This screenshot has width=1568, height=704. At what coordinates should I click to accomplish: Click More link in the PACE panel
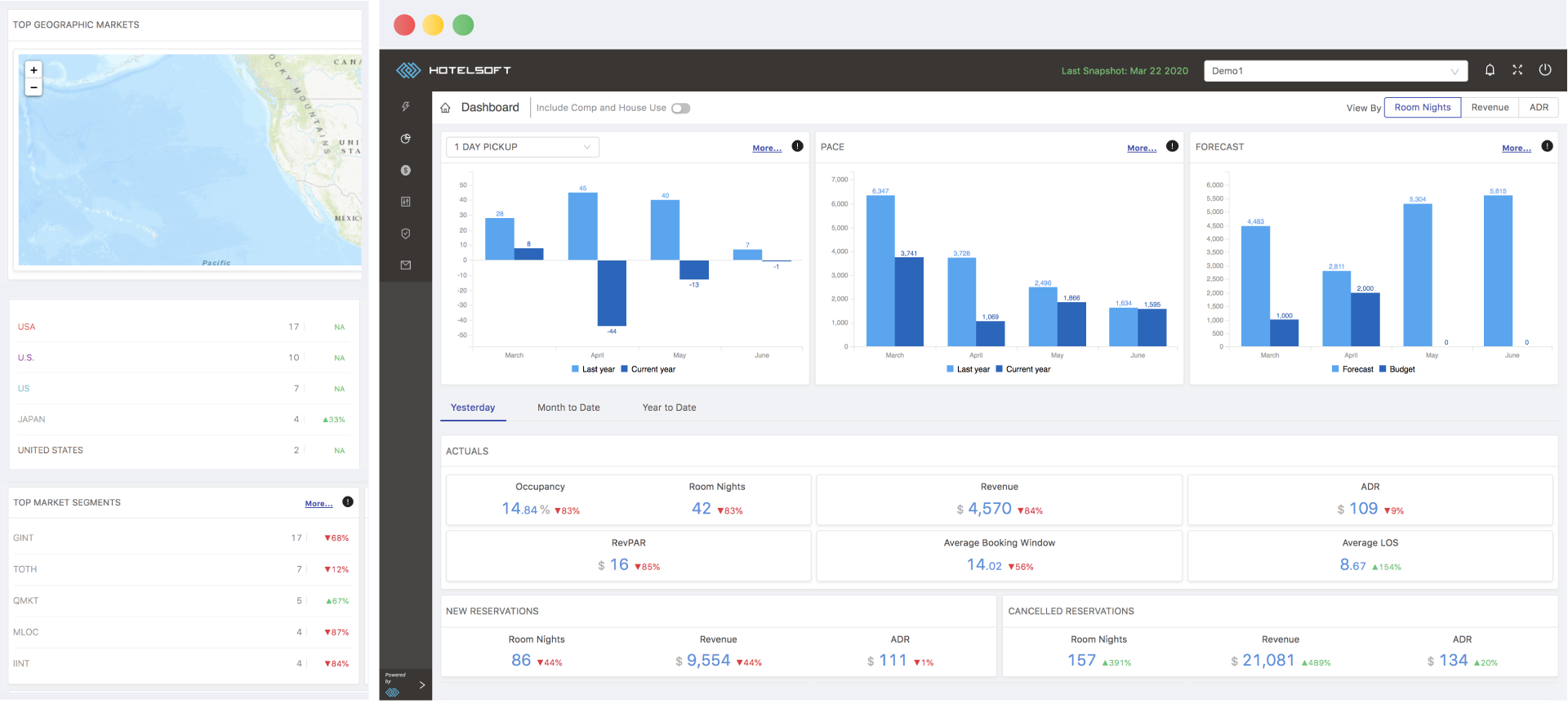pos(1141,149)
